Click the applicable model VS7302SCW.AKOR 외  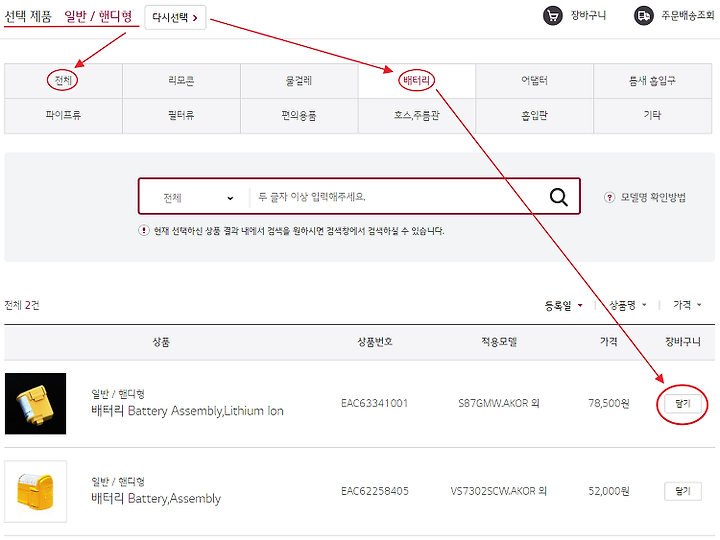coord(499,491)
